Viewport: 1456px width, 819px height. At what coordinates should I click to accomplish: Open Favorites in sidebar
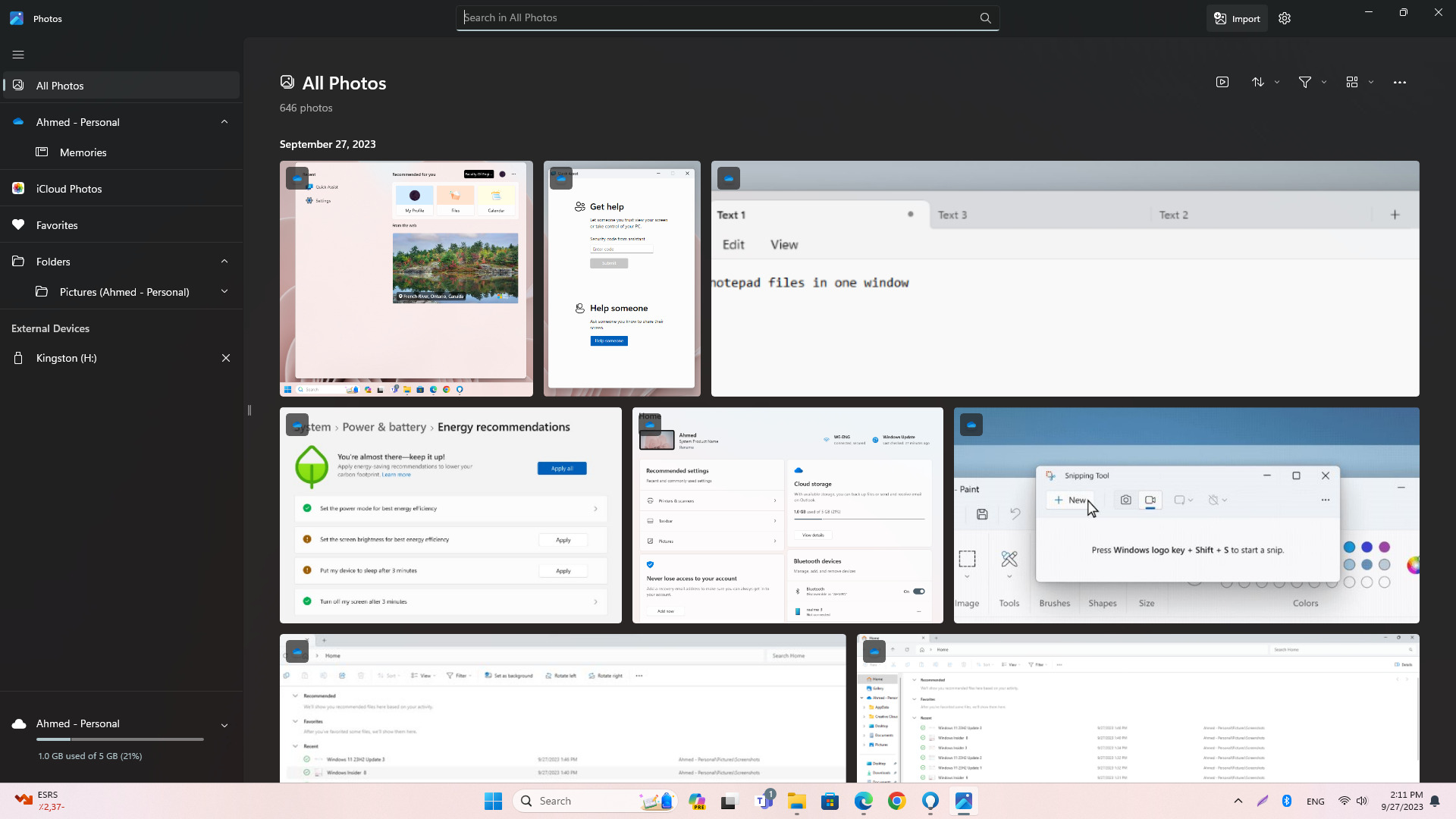(57, 225)
